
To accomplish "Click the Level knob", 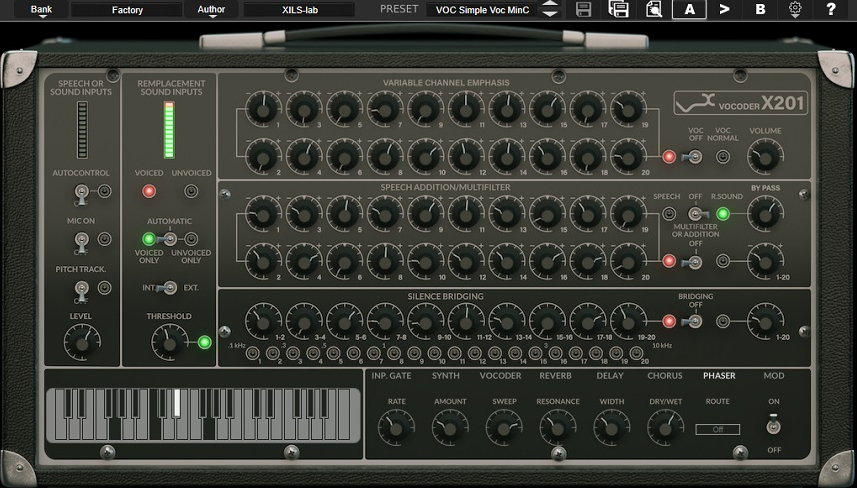I will click(x=82, y=343).
